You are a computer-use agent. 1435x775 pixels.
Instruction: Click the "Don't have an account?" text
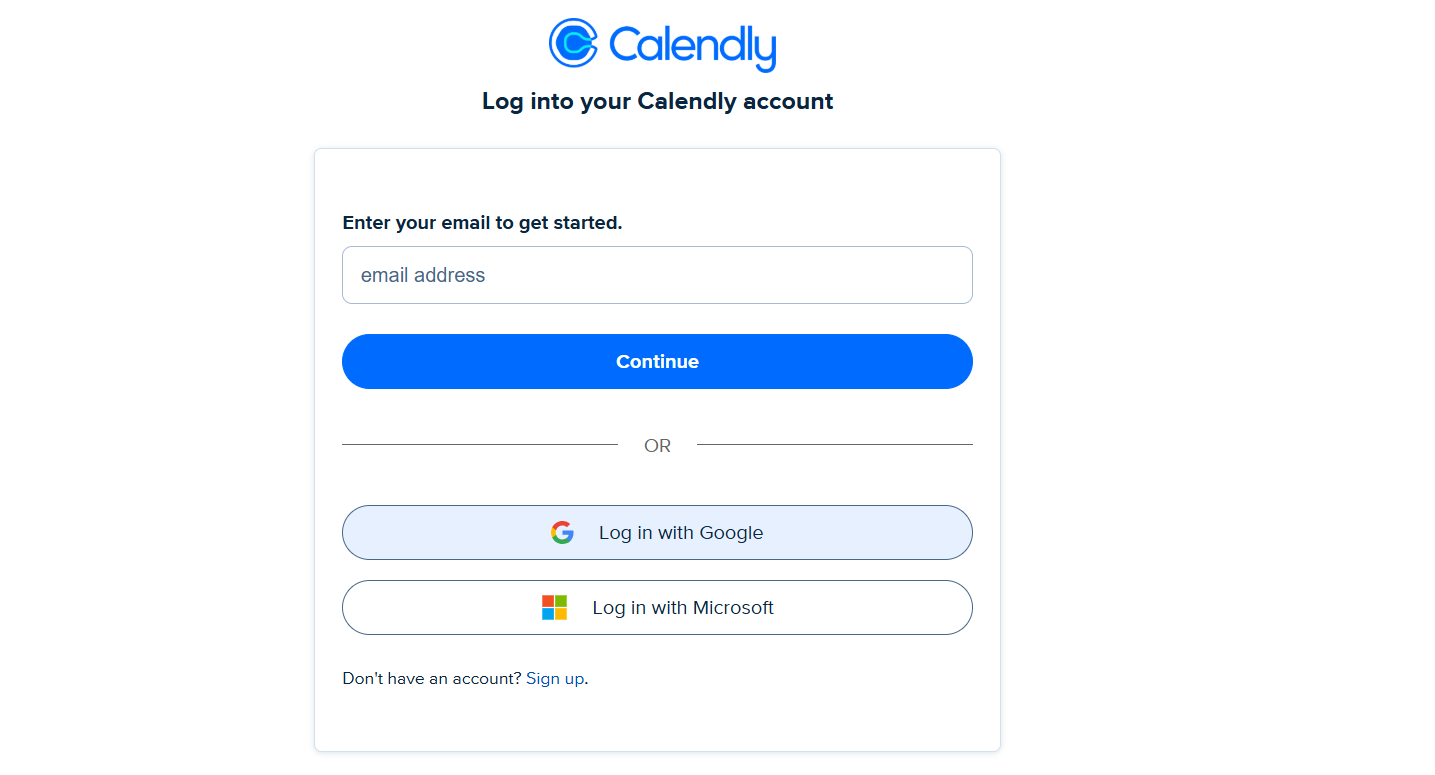432,678
